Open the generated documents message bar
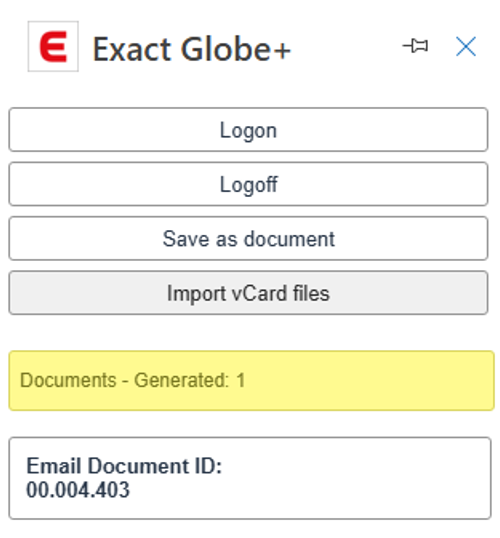 pos(251,381)
